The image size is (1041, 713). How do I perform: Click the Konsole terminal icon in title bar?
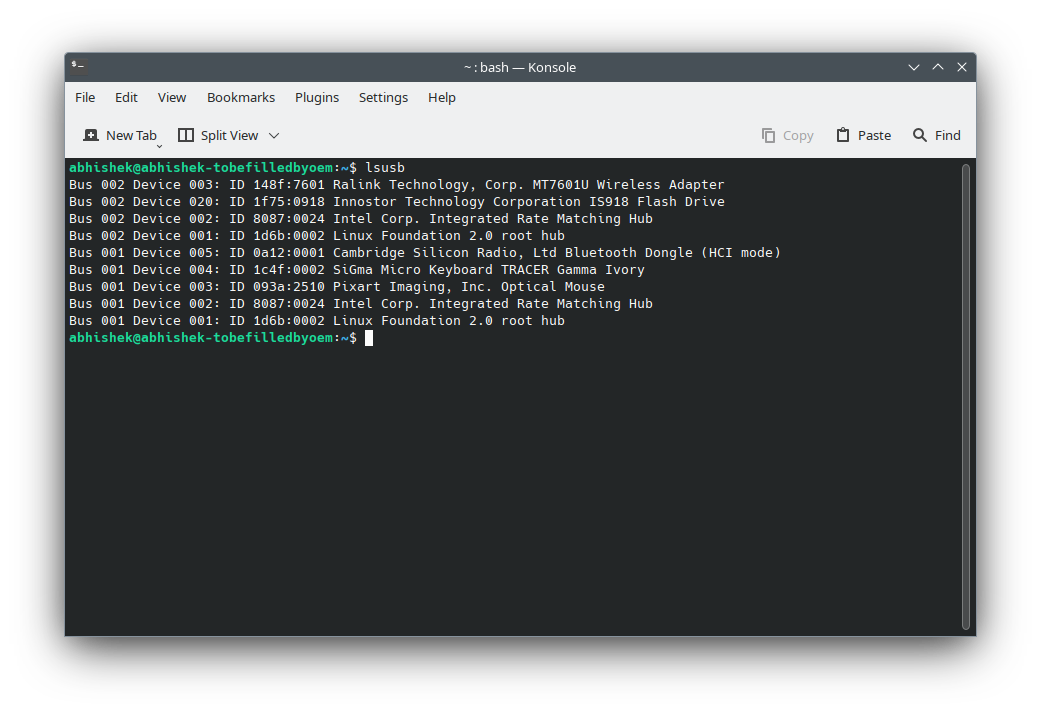click(78, 66)
